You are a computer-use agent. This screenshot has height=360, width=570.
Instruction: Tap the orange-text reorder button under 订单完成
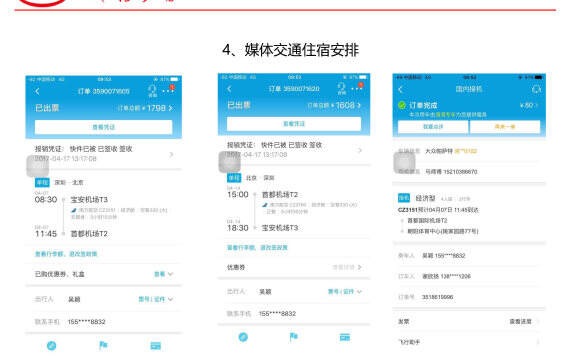505,127
